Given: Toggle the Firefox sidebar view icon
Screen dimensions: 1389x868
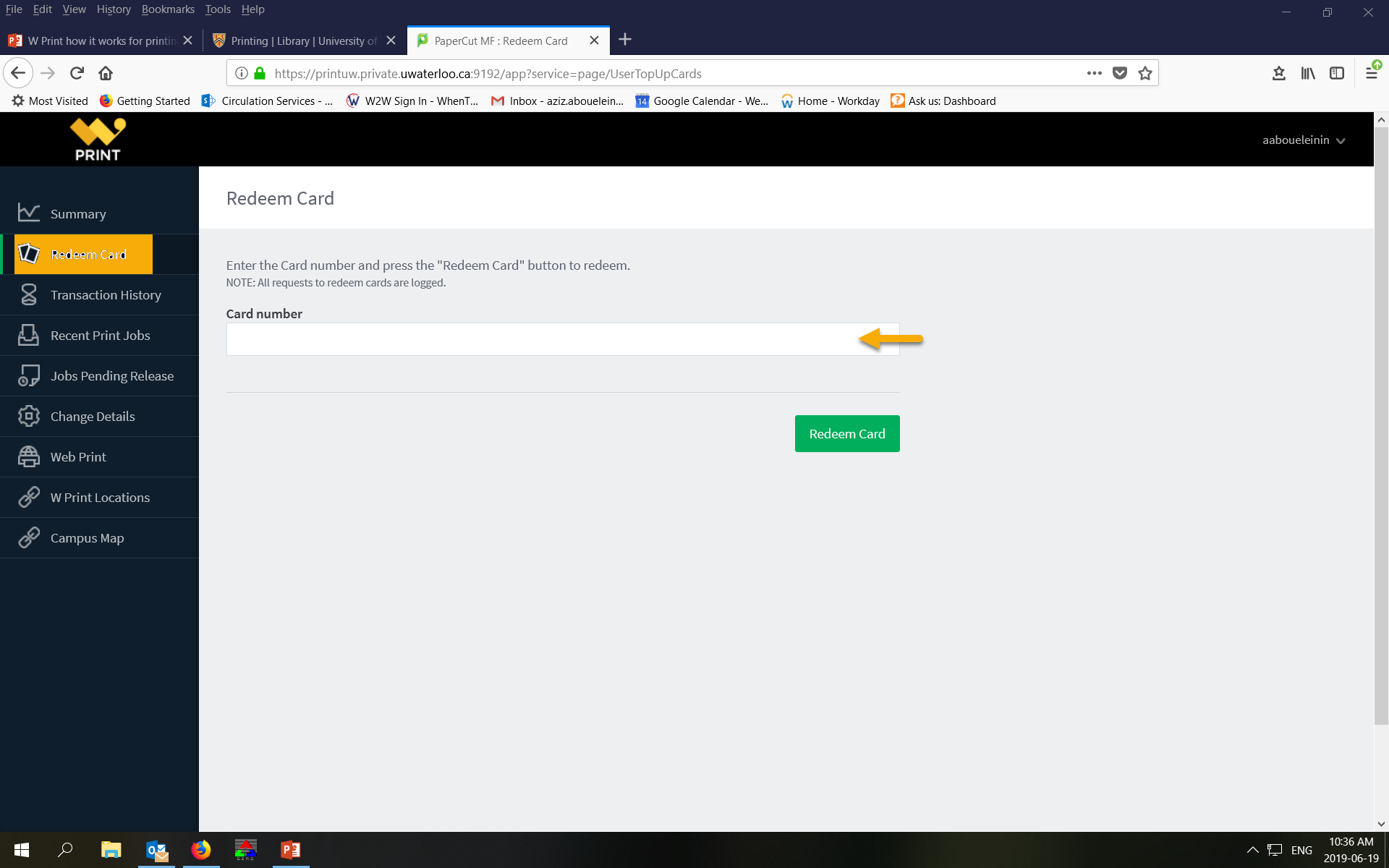Looking at the screenshot, I should (x=1337, y=73).
